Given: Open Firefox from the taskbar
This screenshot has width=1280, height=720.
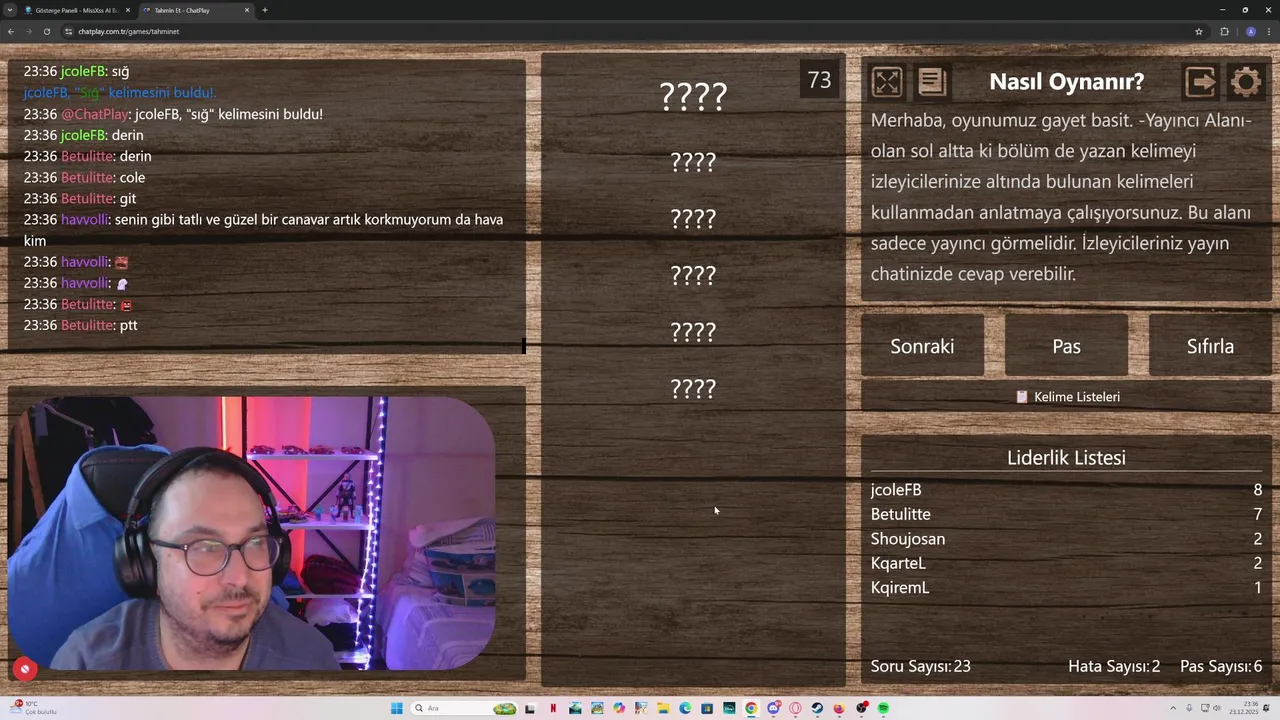Looking at the screenshot, I should 839,708.
